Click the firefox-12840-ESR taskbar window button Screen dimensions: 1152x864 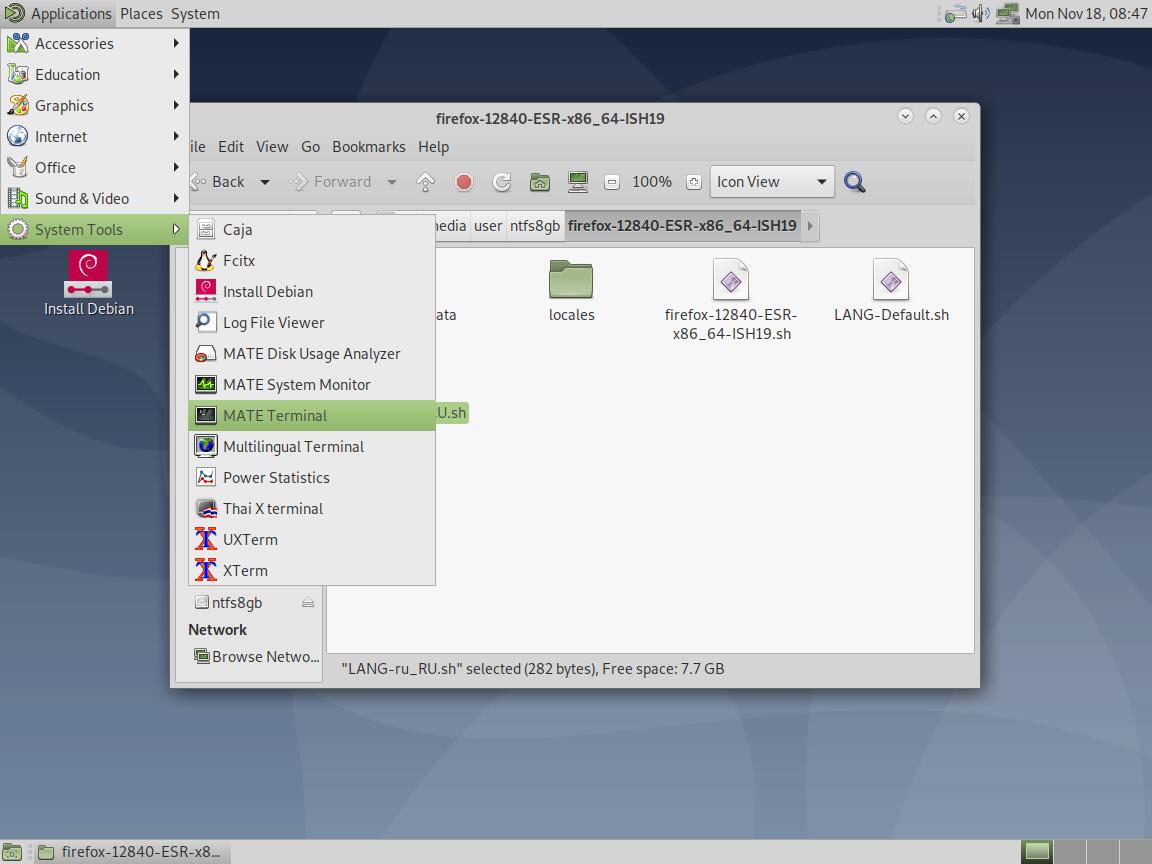[131, 852]
